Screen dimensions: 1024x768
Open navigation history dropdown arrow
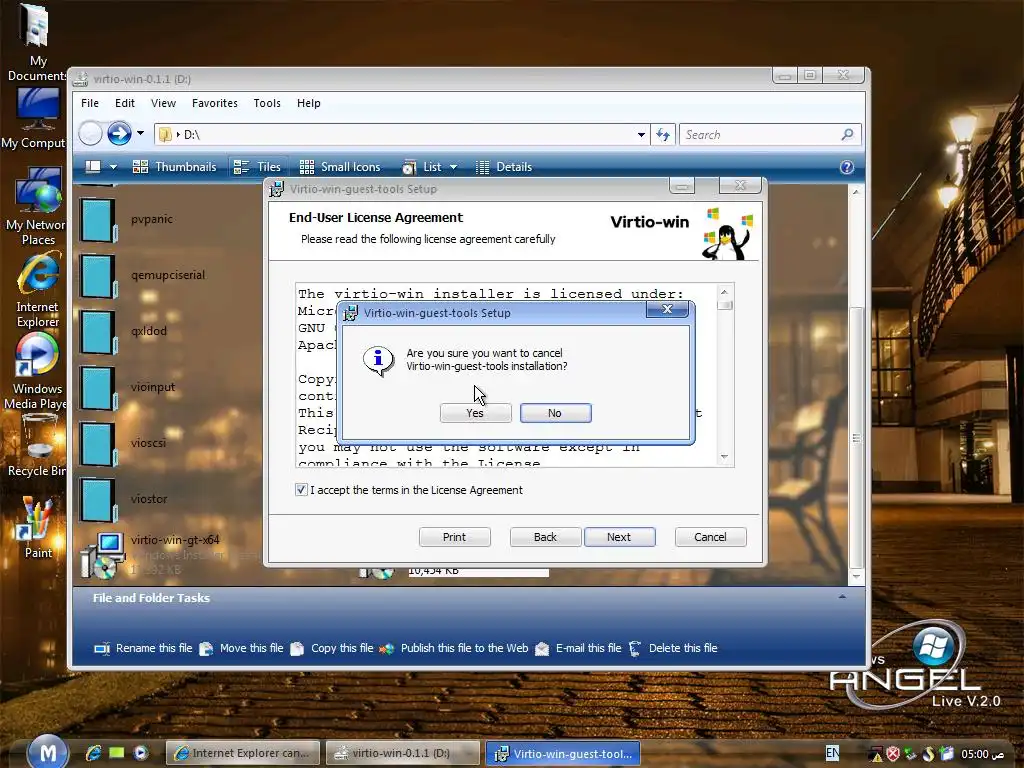[140, 134]
